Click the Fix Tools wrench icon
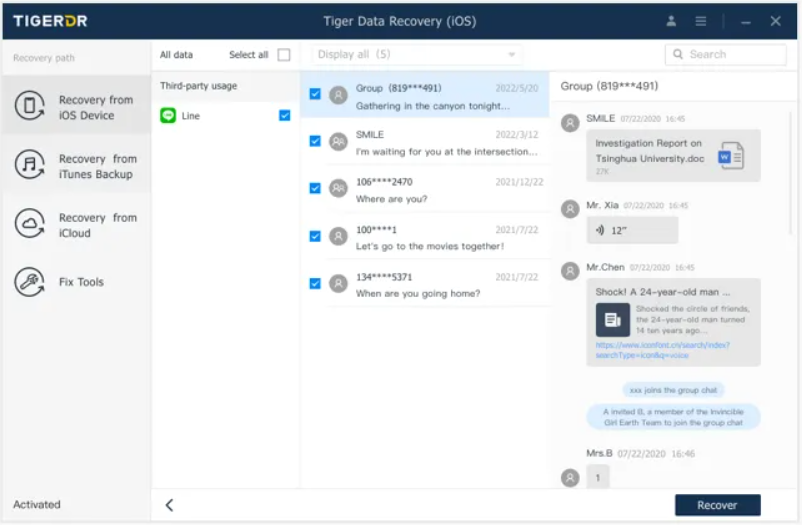 click(x=29, y=282)
